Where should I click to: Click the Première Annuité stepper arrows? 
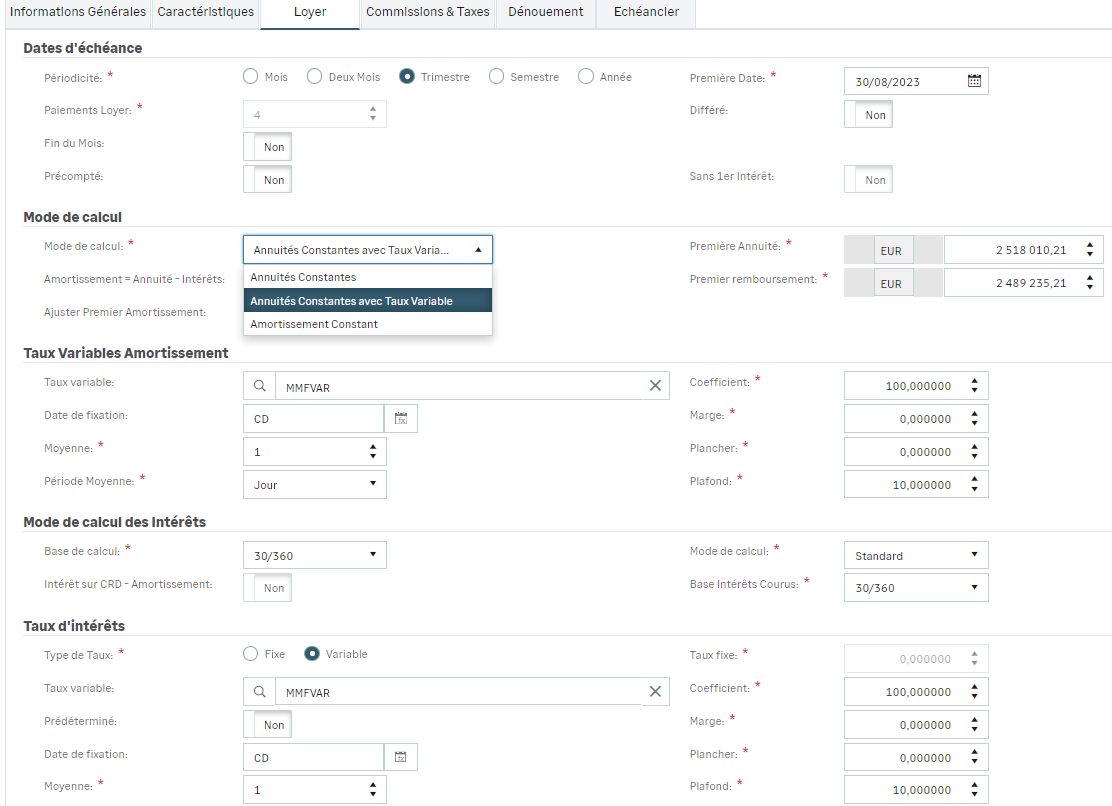[x=1089, y=250]
